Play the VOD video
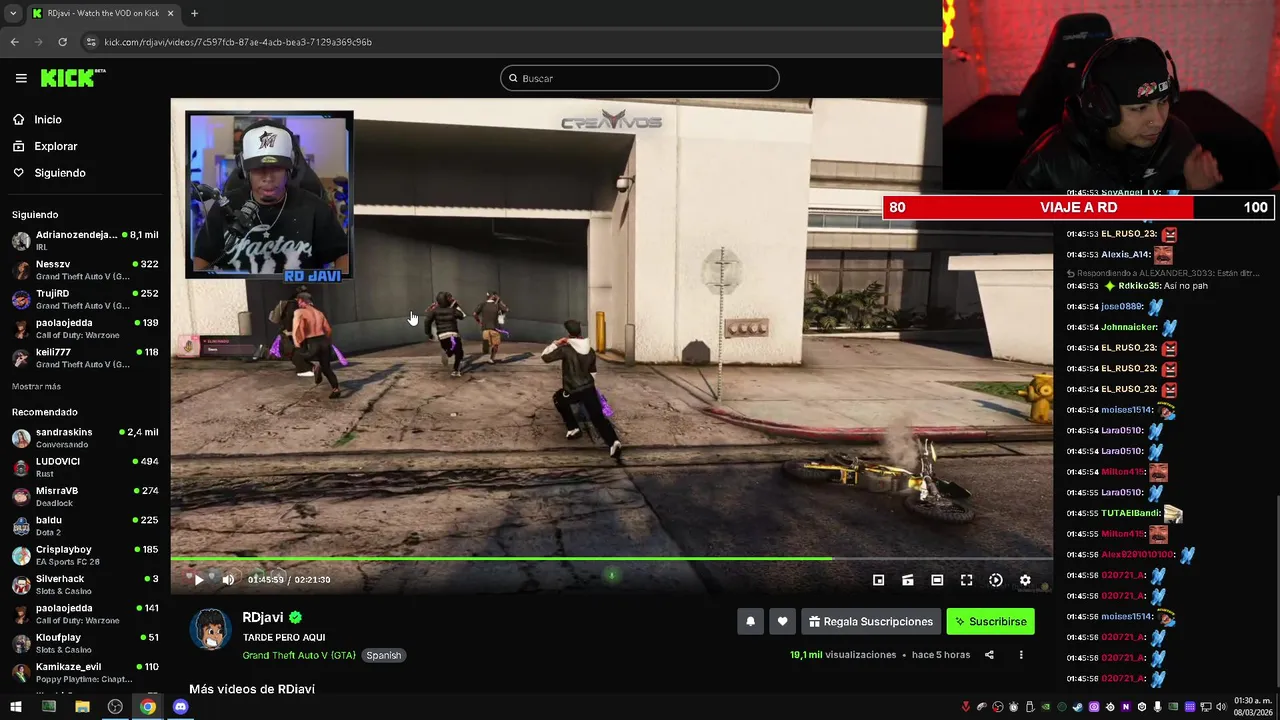This screenshot has height=720, width=1280. coord(199,580)
